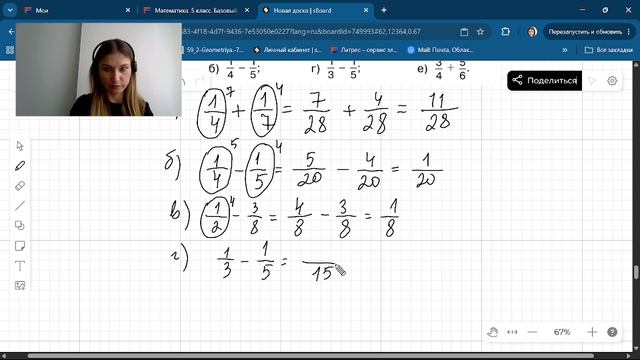Screen dimensions: 640x360
Task: Select the shapes tool
Action: pyautogui.click(x=20, y=226)
